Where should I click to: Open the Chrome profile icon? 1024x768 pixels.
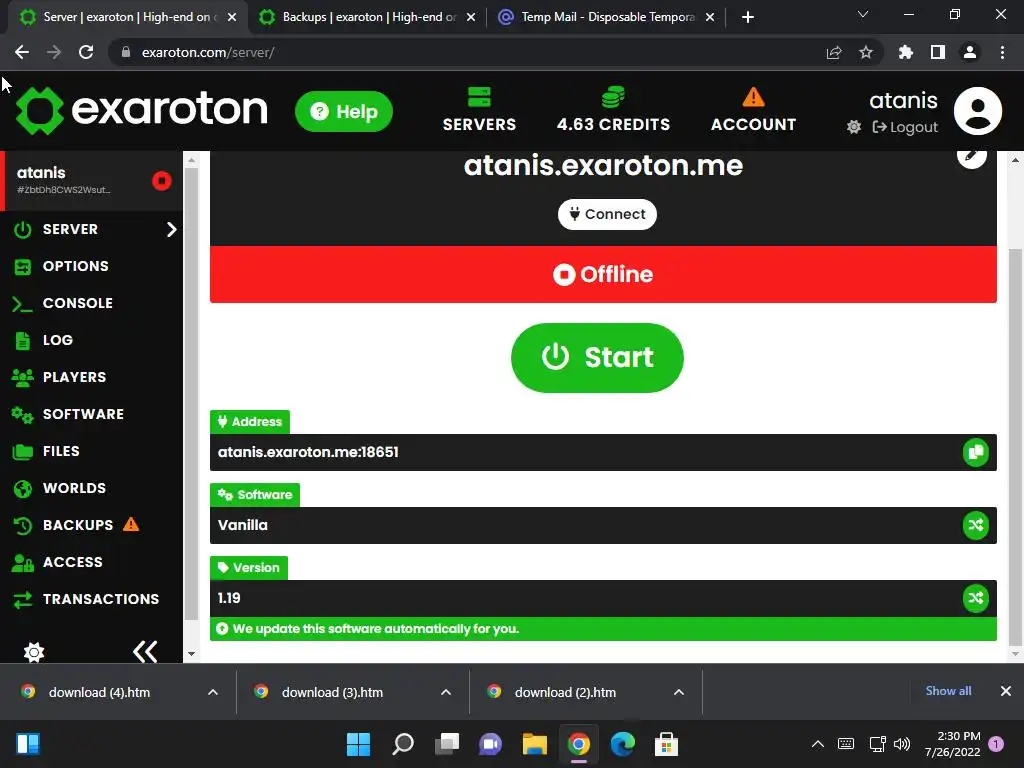(x=970, y=52)
